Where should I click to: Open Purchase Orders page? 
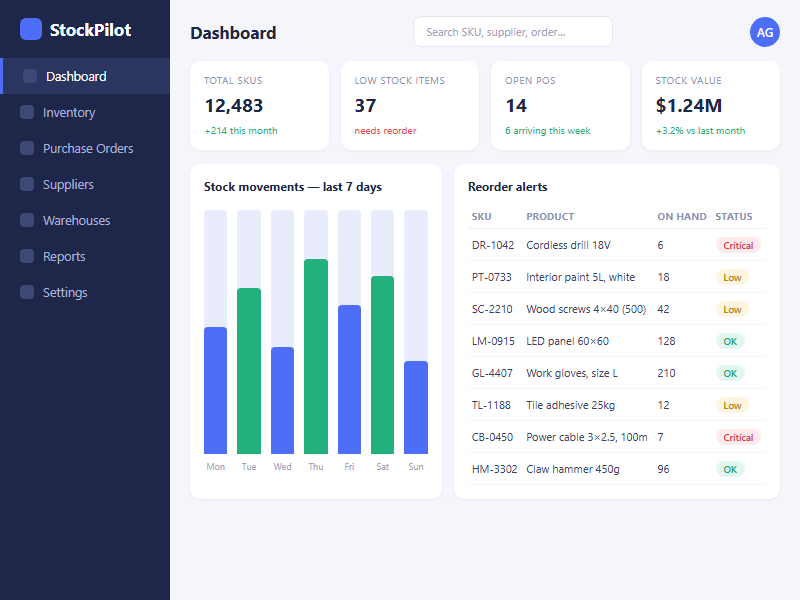85,148
